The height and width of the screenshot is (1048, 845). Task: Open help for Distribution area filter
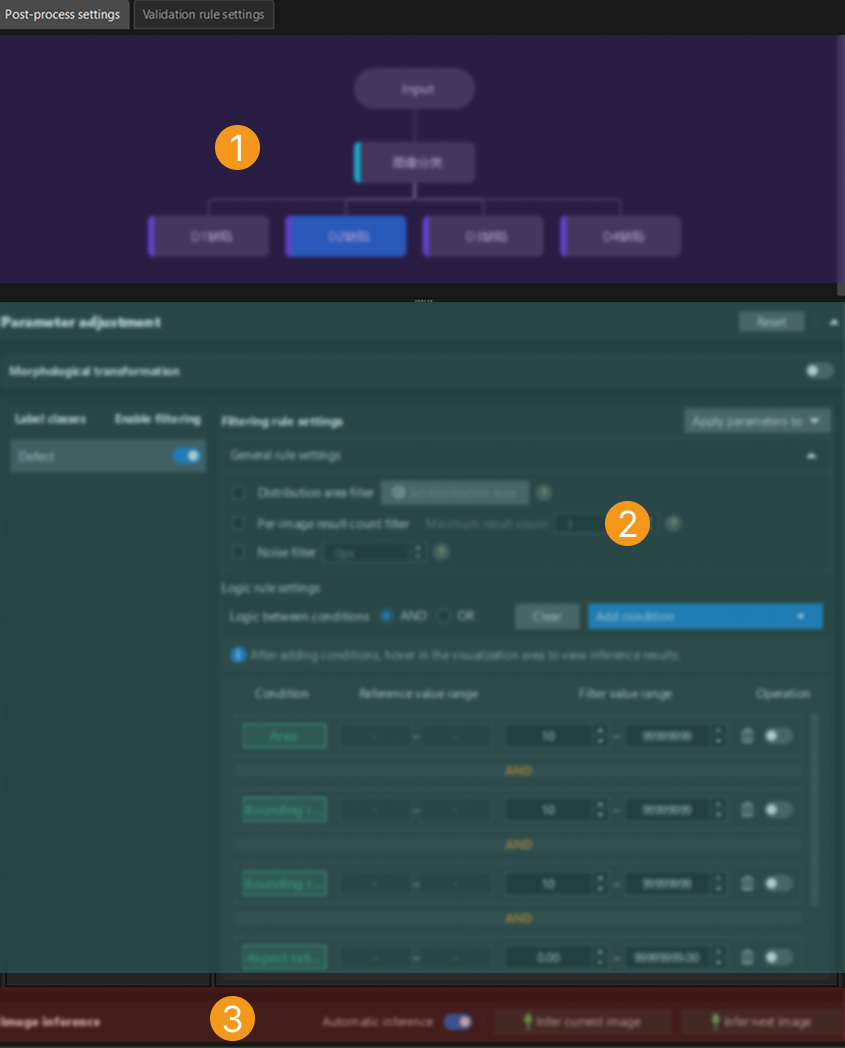click(544, 493)
